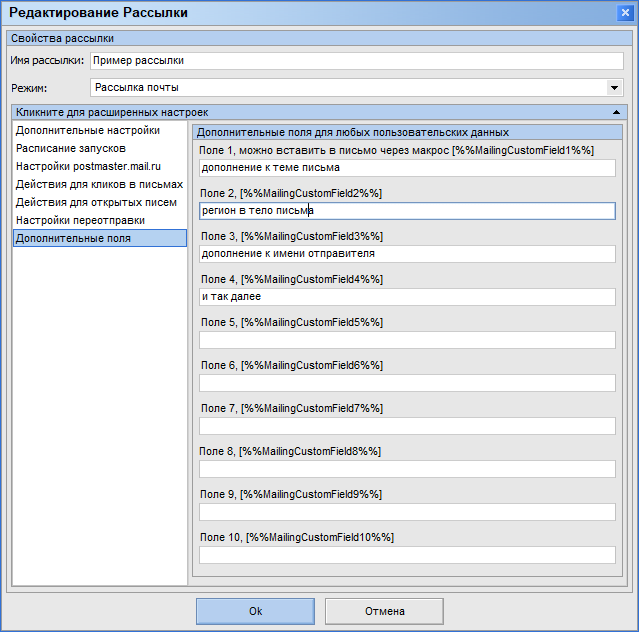
Task: Open Расписание запусков settings
Action: (71, 148)
